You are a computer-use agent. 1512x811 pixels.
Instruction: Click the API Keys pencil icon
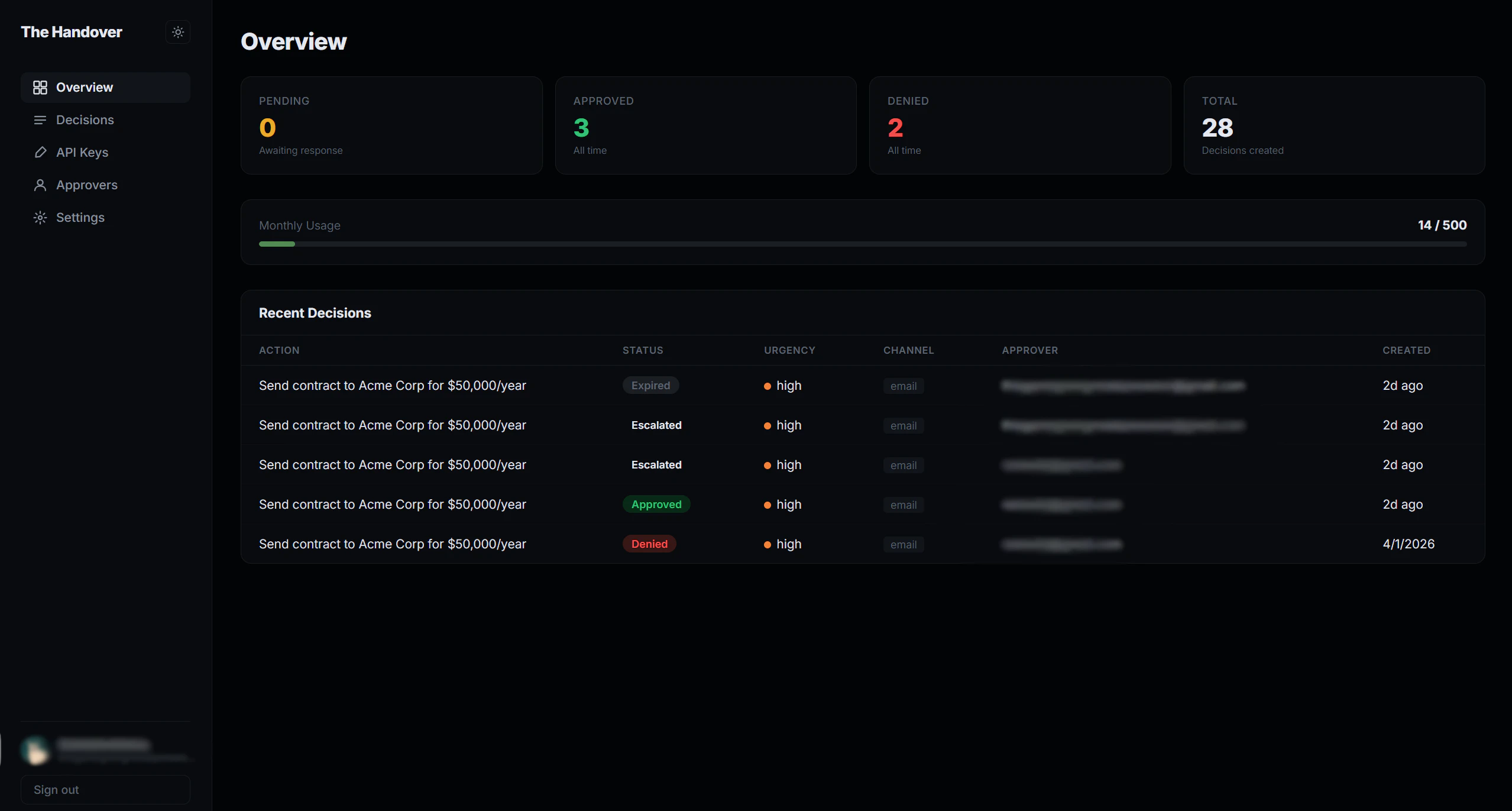pos(40,153)
